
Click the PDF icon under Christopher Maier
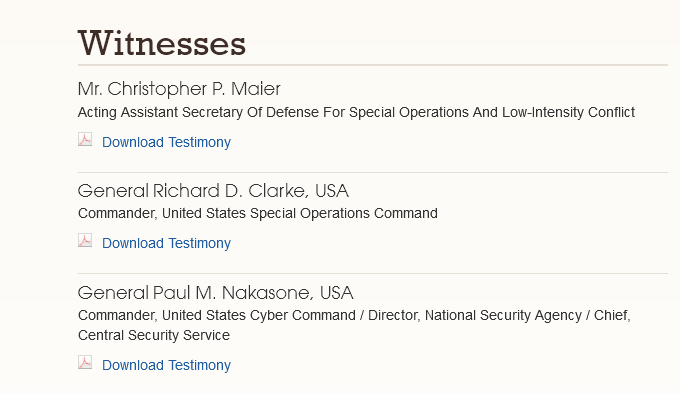pos(85,140)
